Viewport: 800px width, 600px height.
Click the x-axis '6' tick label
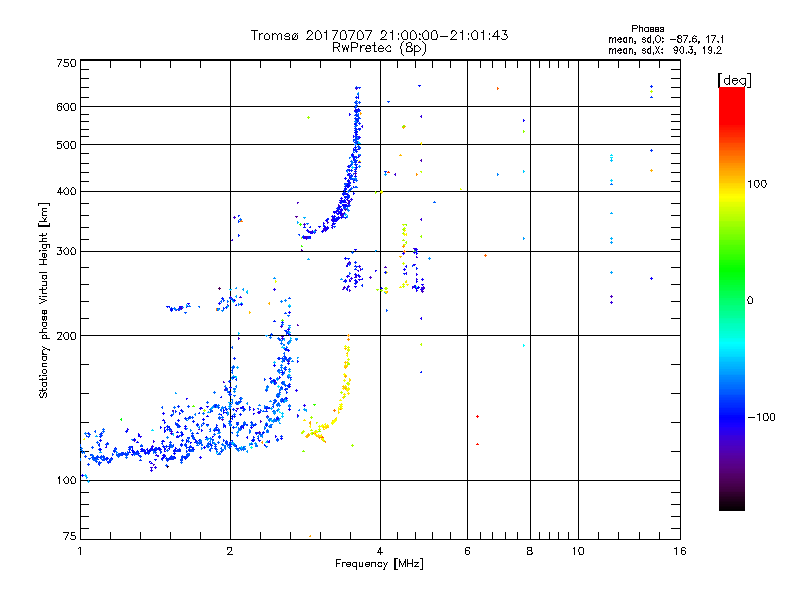(467, 551)
